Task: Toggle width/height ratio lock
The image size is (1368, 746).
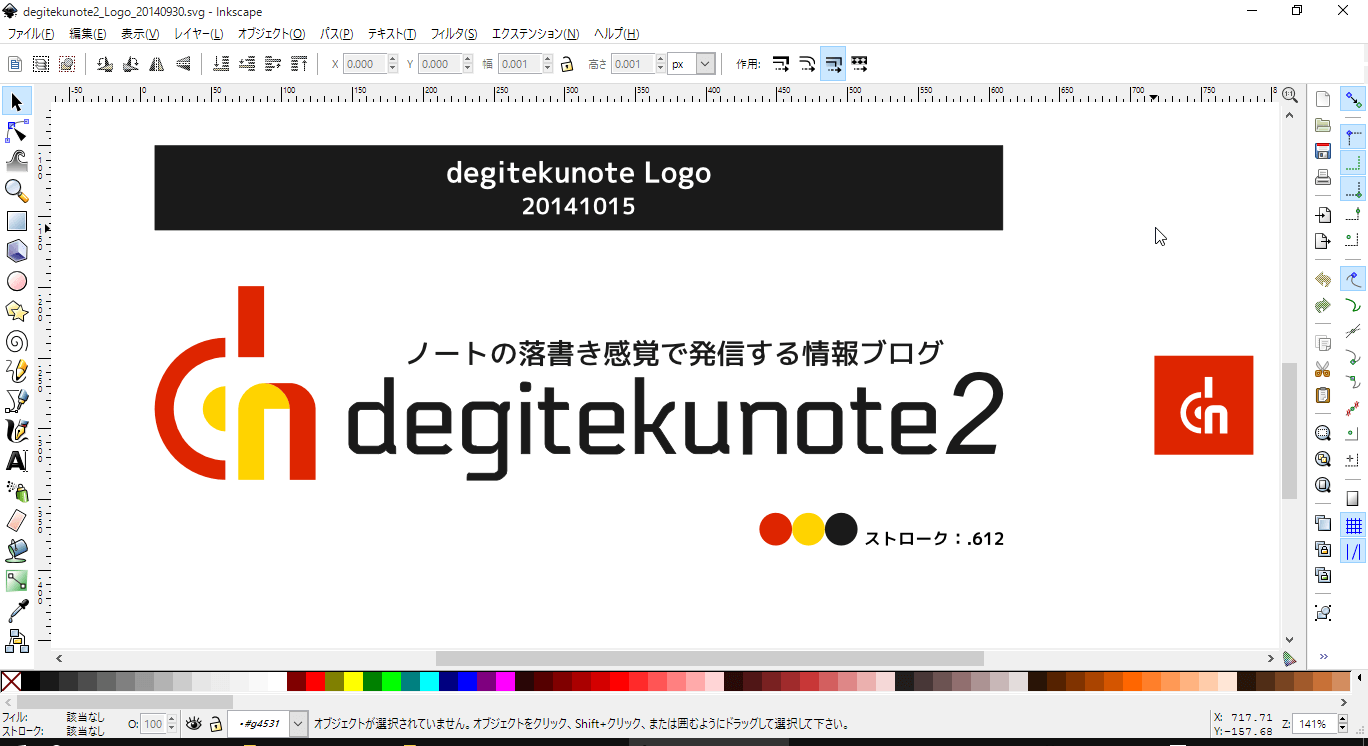Action: 567,64
